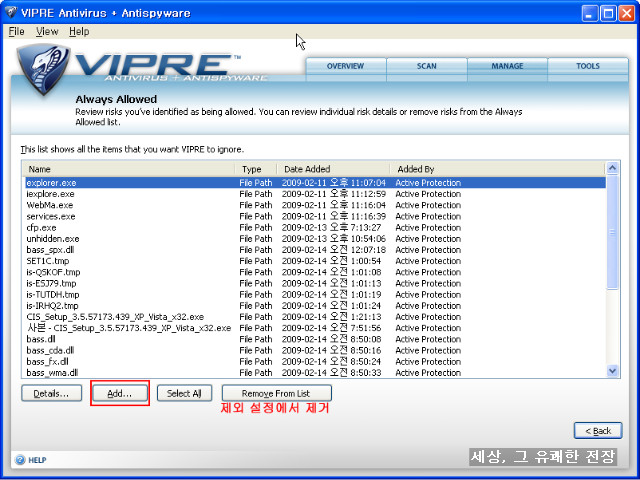
Task: Click Remove From List button
Action: pos(276,393)
